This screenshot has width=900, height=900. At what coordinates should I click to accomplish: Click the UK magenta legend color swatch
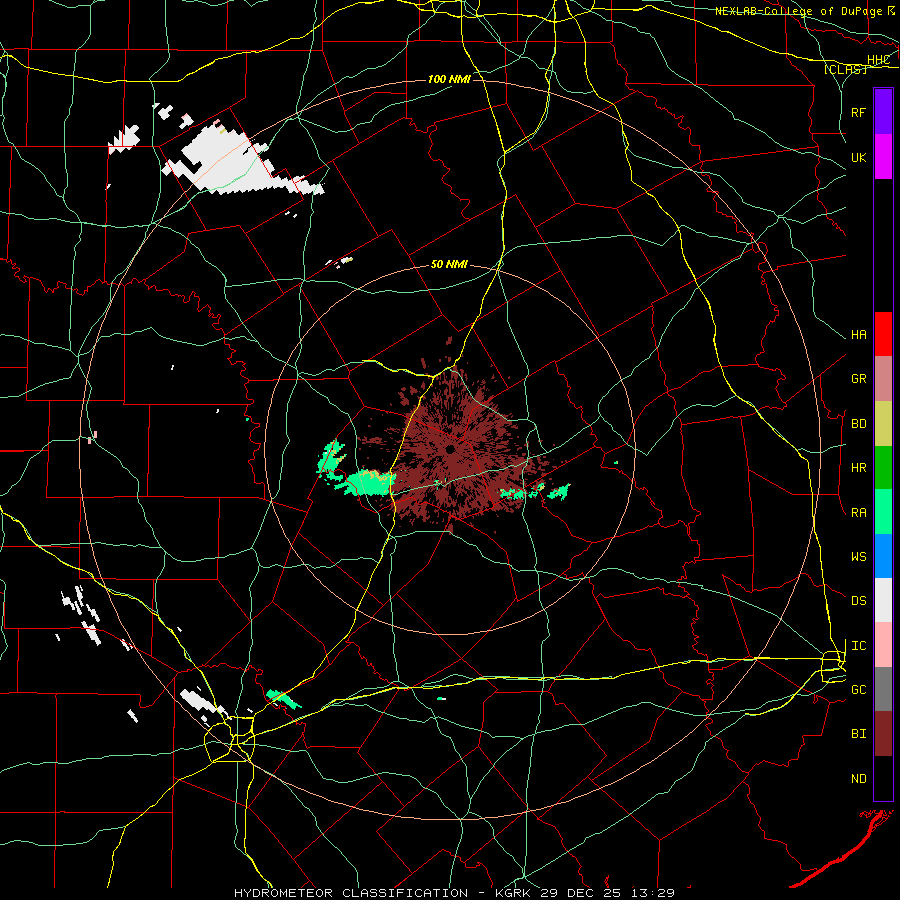click(883, 157)
